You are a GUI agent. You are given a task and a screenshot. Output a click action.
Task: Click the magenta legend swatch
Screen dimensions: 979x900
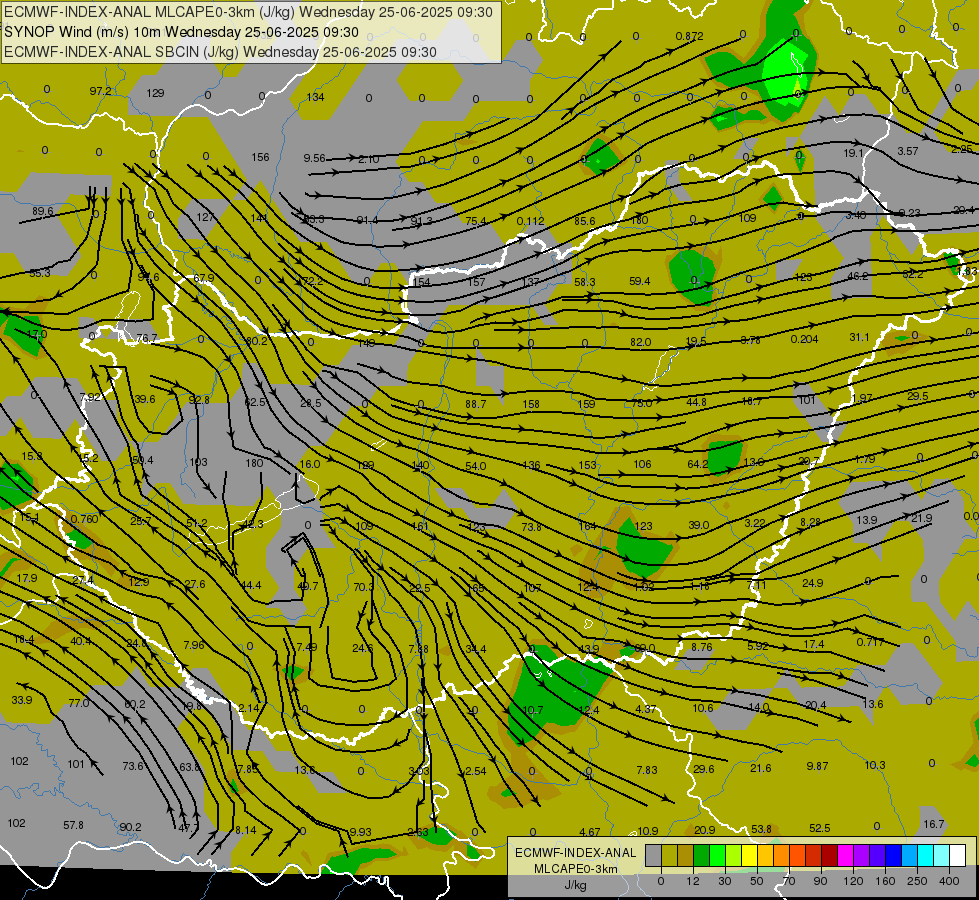pos(845,855)
